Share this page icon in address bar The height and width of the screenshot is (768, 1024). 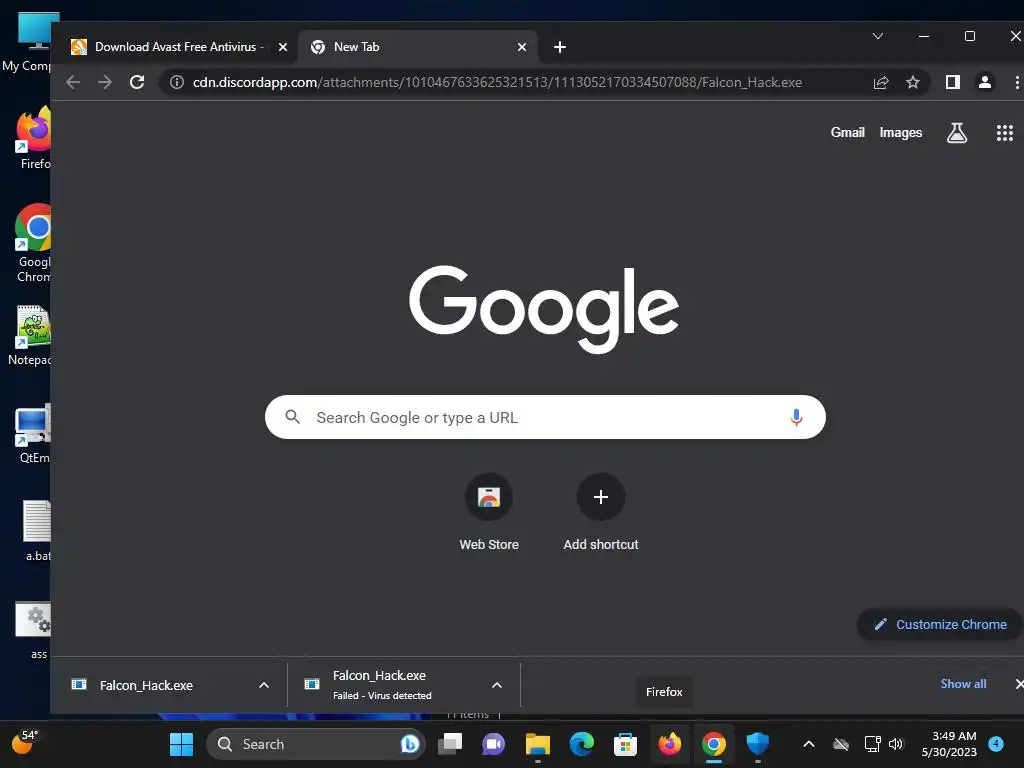(x=881, y=82)
